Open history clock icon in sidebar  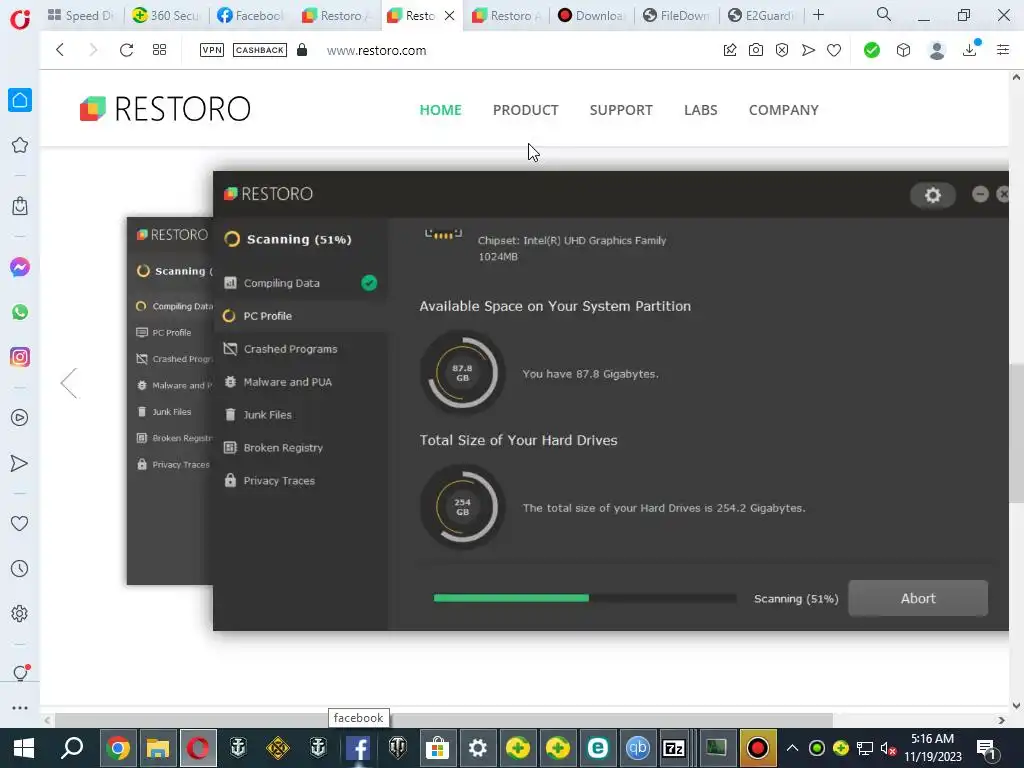click(20, 568)
